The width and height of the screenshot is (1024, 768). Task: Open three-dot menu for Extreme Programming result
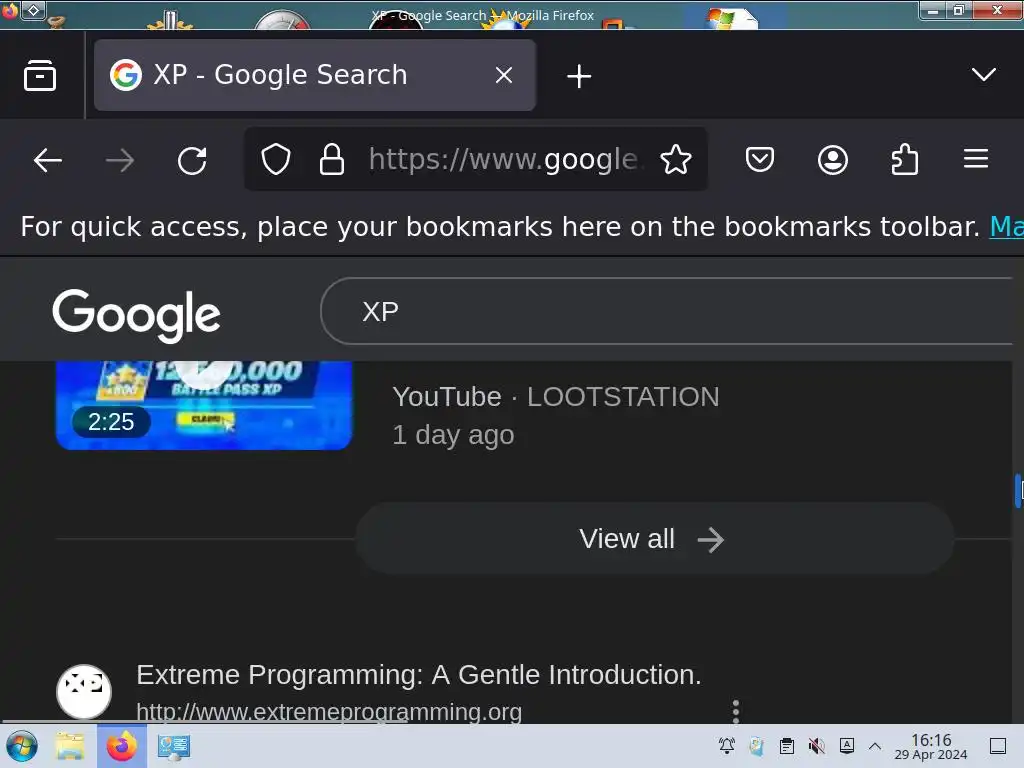[x=735, y=711]
